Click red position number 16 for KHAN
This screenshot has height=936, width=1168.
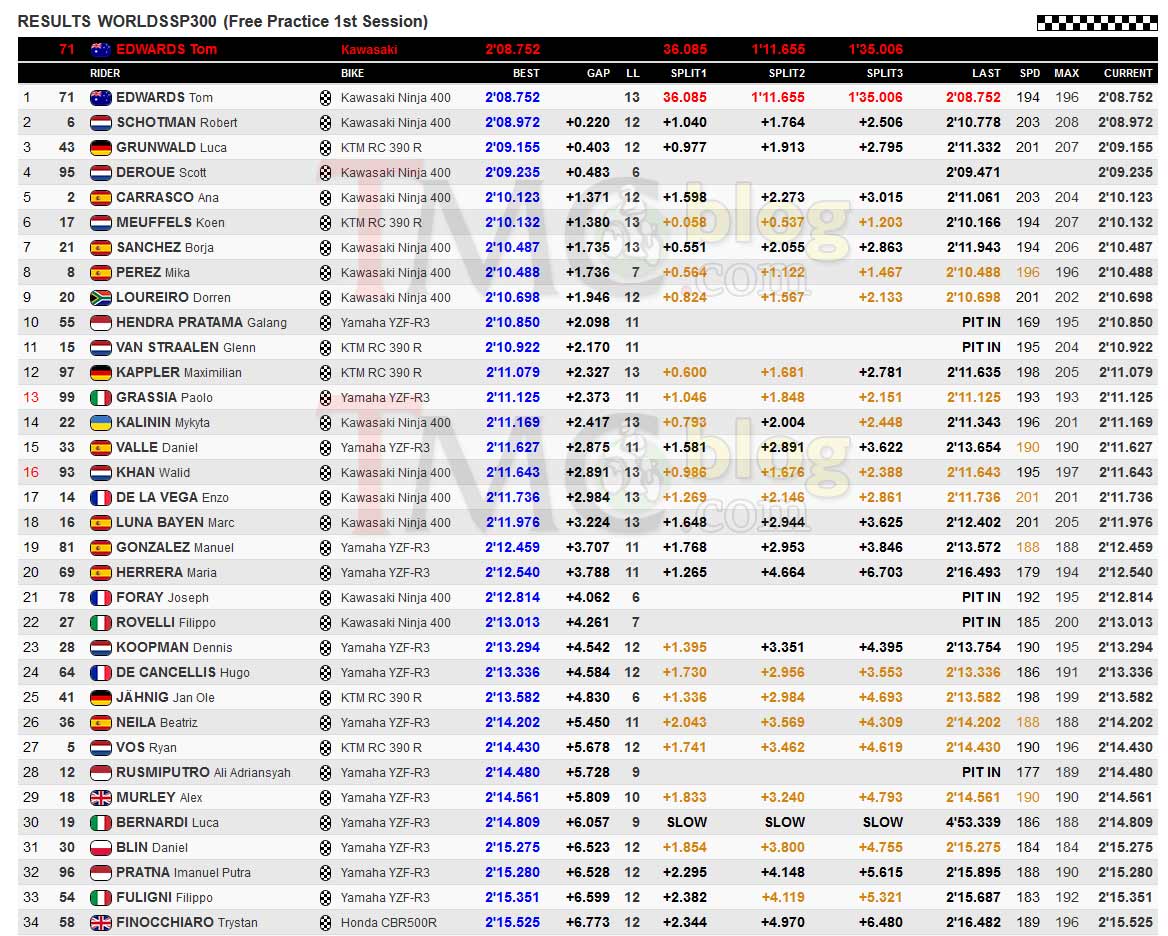(31, 473)
